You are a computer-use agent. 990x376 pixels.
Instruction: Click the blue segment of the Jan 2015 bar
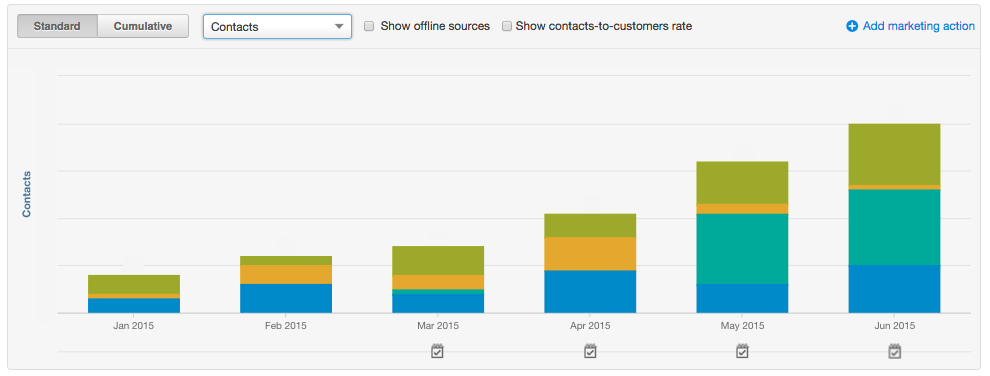point(134,305)
